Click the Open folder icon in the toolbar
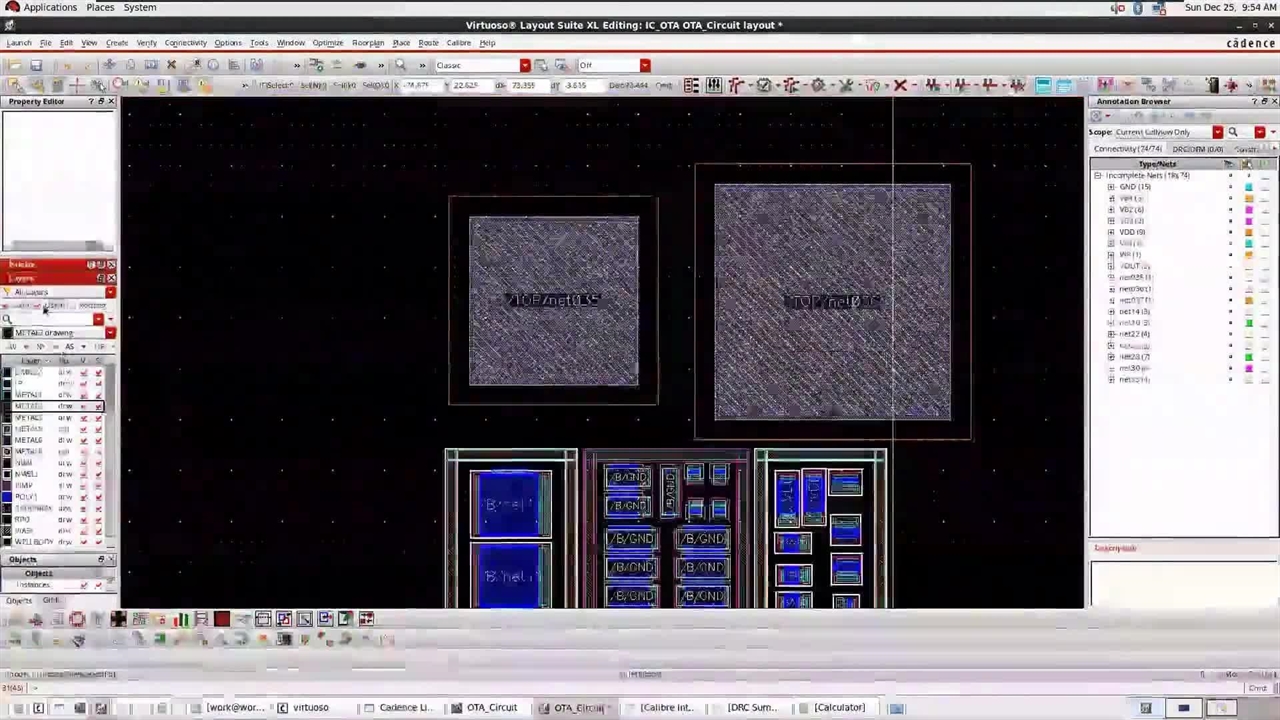 (14, 65)
